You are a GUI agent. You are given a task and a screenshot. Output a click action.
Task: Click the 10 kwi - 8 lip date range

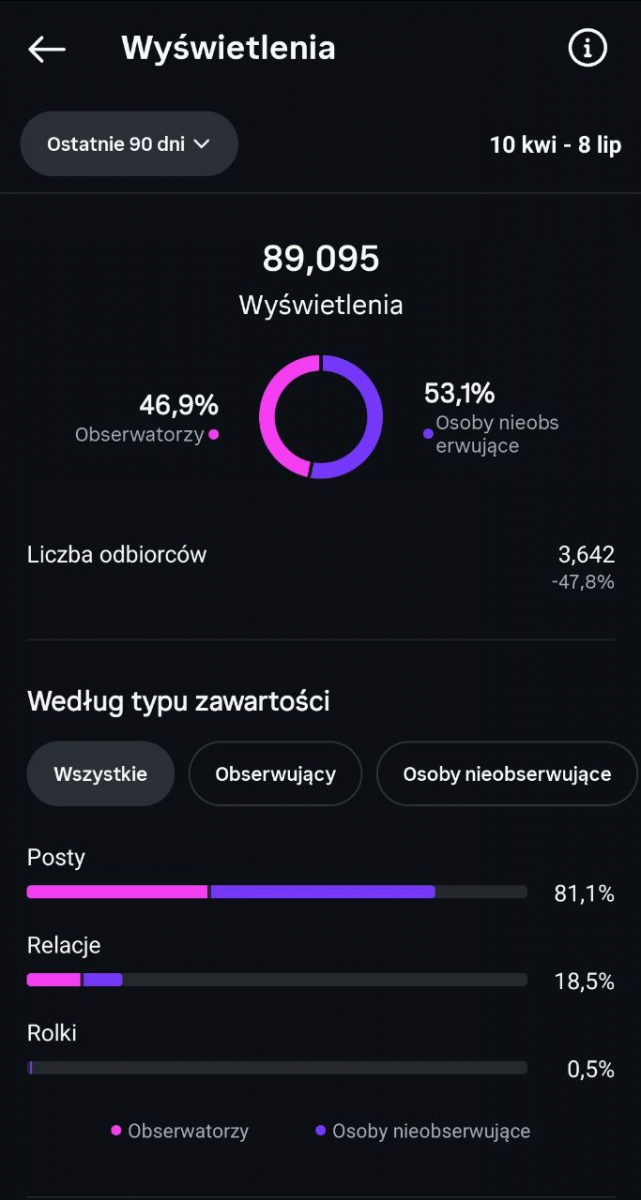555,145
